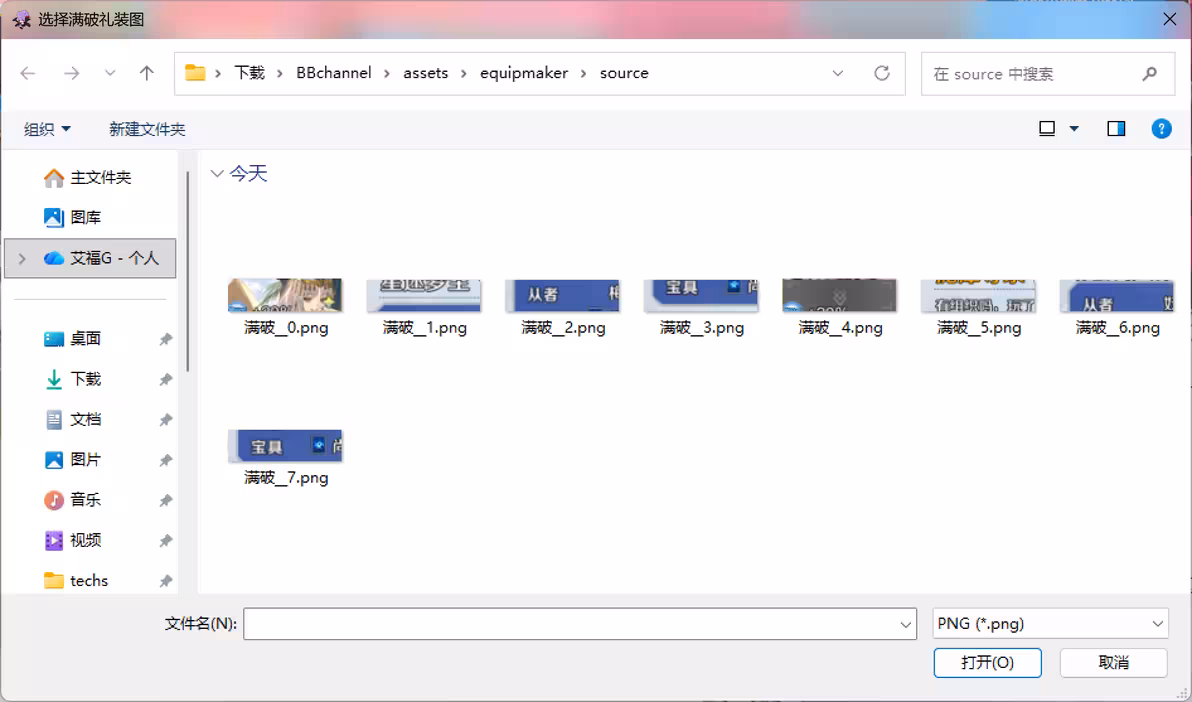This screenshot has width=1192, height=702.
Task: Click the source breadcrumb segment
Action: (624, 73)
